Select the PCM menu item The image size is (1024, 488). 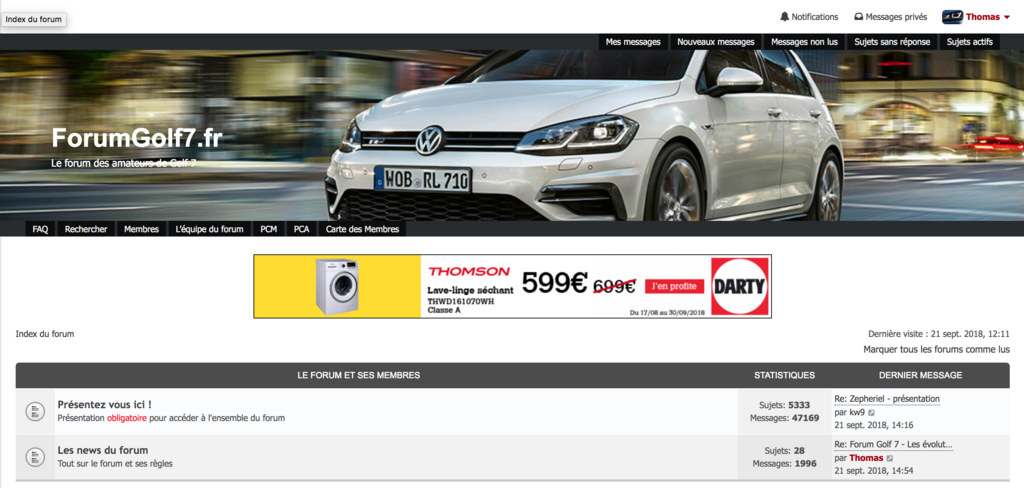point(268,229)
